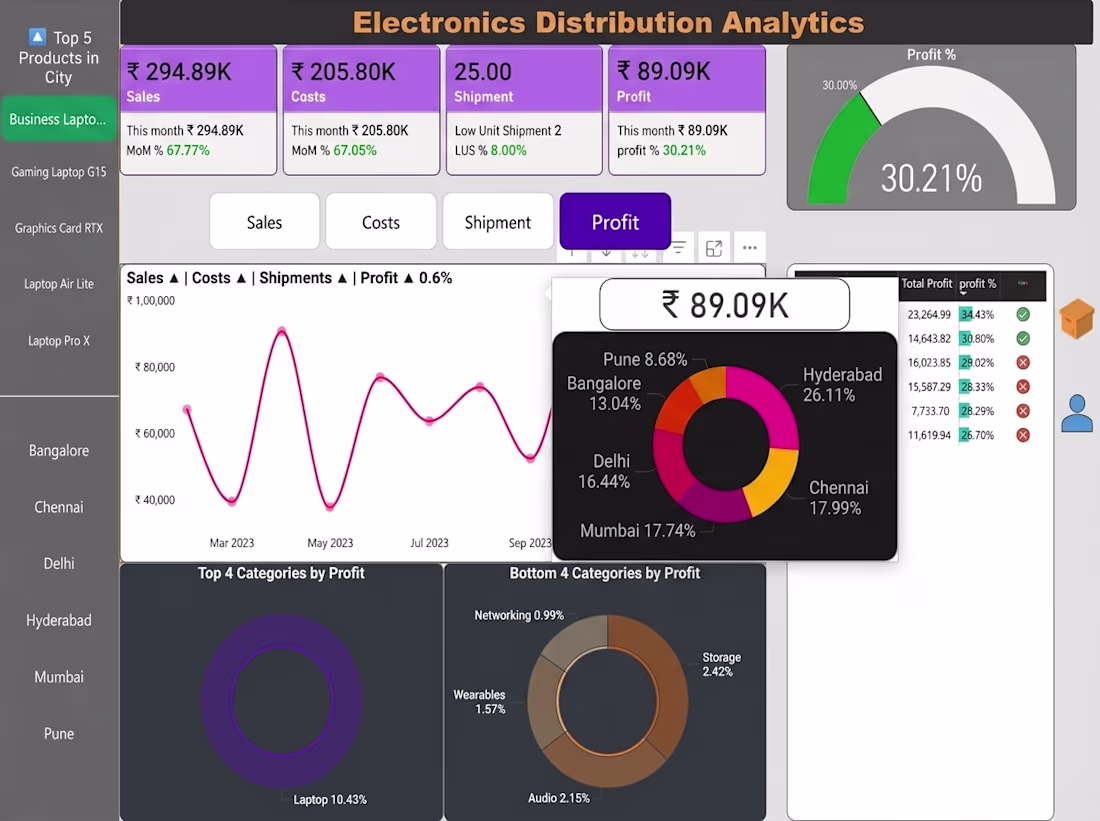Click the Audio 2.15% label
The image size is (1100, 821).
pos(558,798)
